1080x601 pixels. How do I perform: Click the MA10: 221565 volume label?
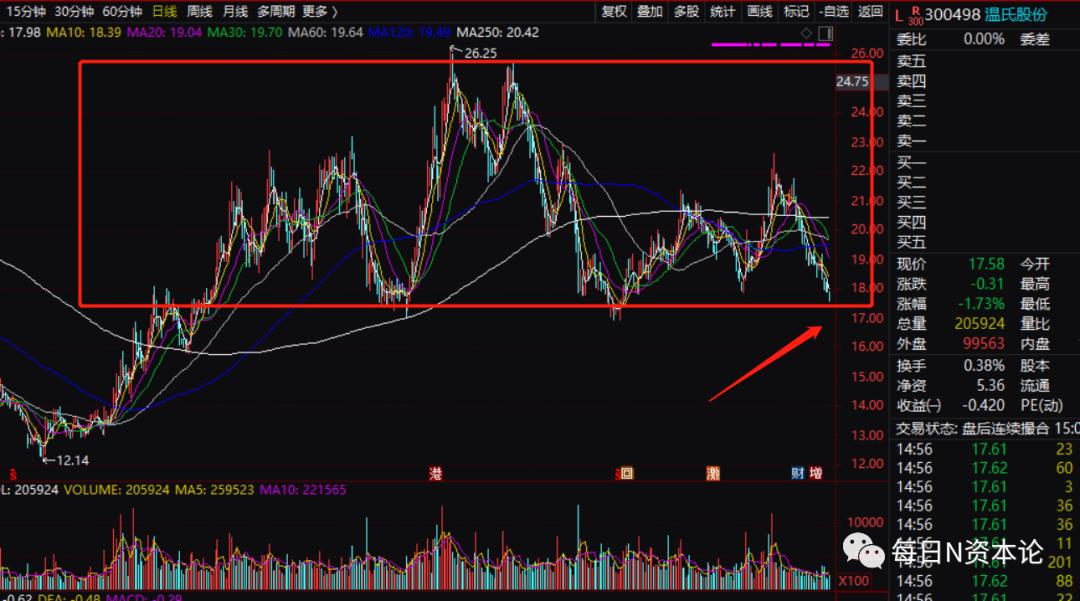pyautogui.click(x=303, y=490)
